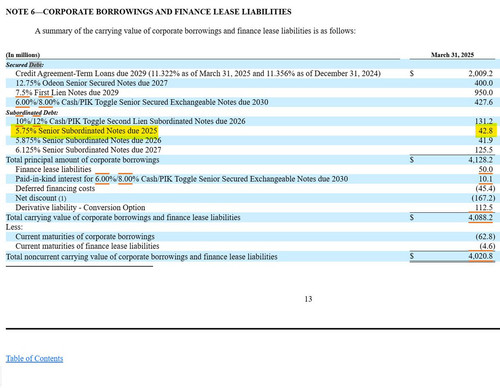Screen dimensions: 500x388
Task: Select Derivative liability - Conversion Option label
Action: coord(80,208)
